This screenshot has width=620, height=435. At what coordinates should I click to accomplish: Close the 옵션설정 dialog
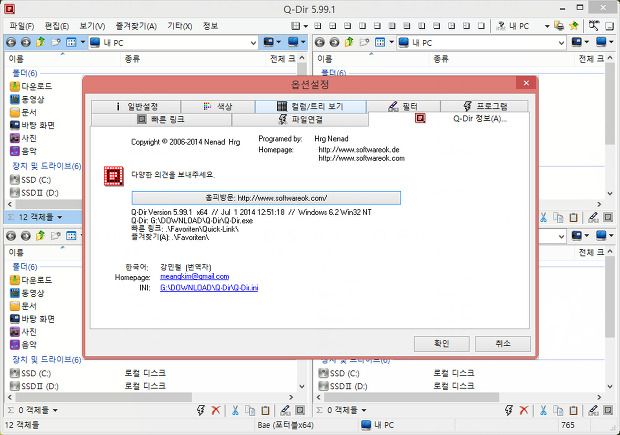coord(526,83)
